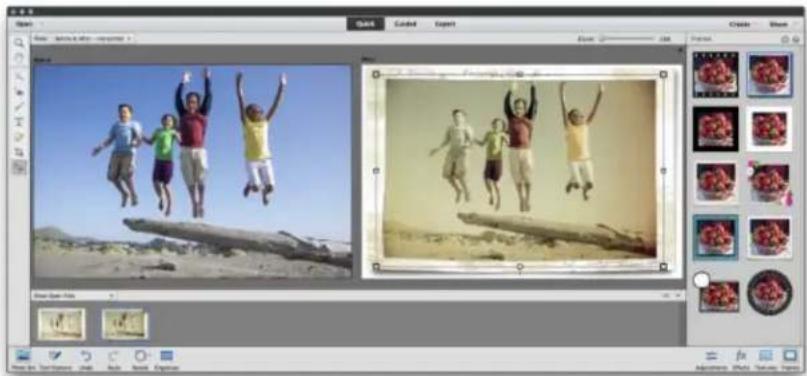This screenshot has height=376, width=807.
Task: Click the bottom-center frame transform handle
Action: point(520,266)
